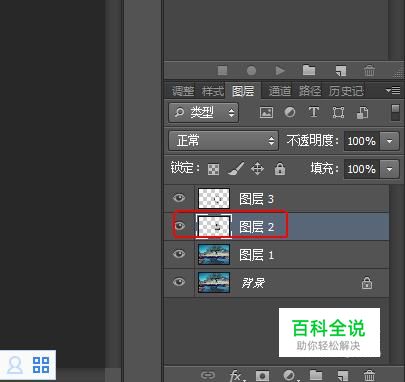
Task: Select the 图层 2 layer name
Action: [x=256, y=227]
